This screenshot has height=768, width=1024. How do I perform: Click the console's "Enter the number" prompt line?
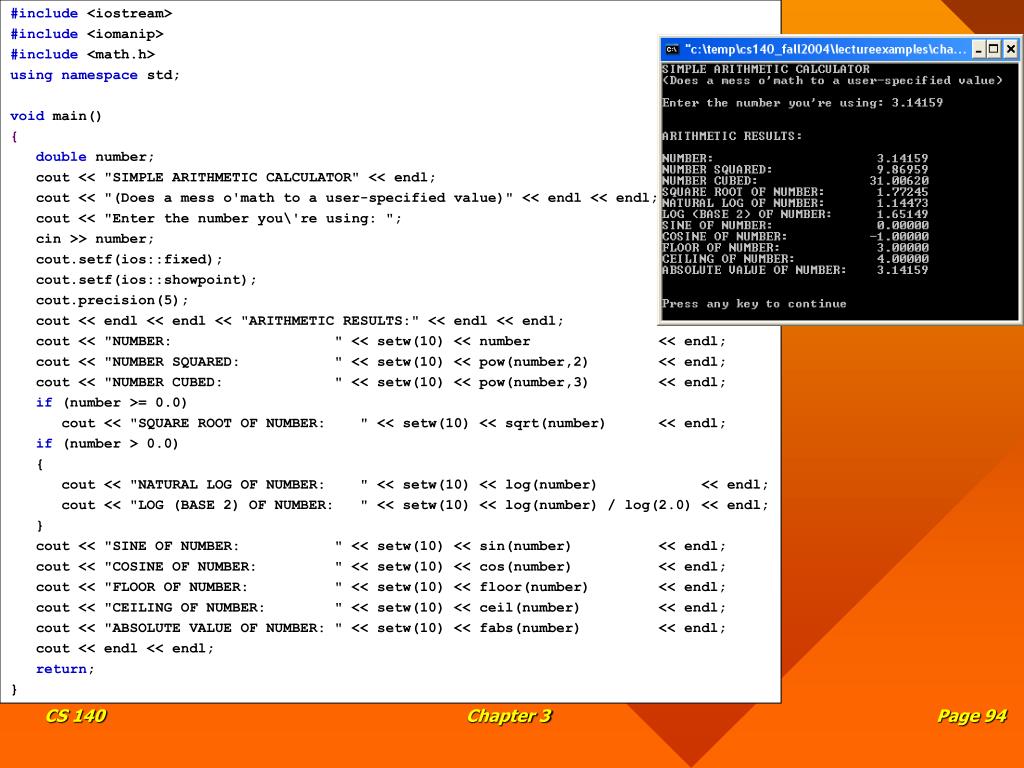click(802, 103)
